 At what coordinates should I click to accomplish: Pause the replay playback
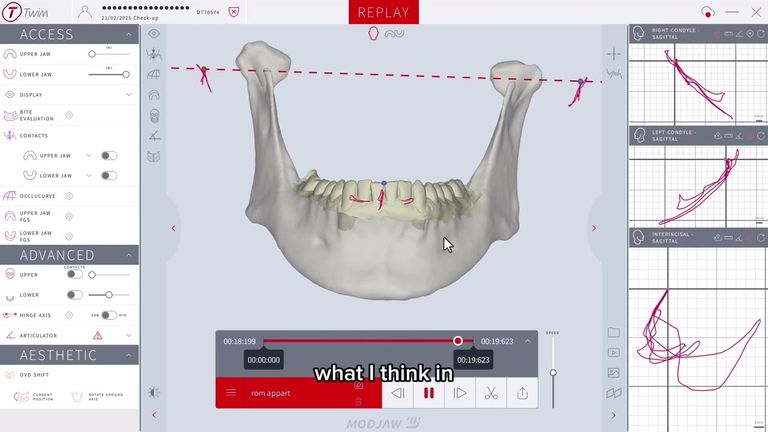[429, 393]
